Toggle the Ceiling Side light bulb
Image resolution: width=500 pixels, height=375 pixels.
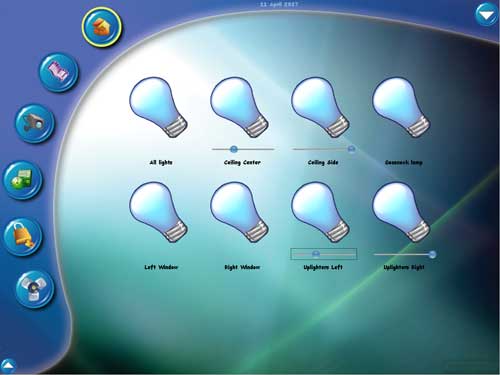[321, 107]
